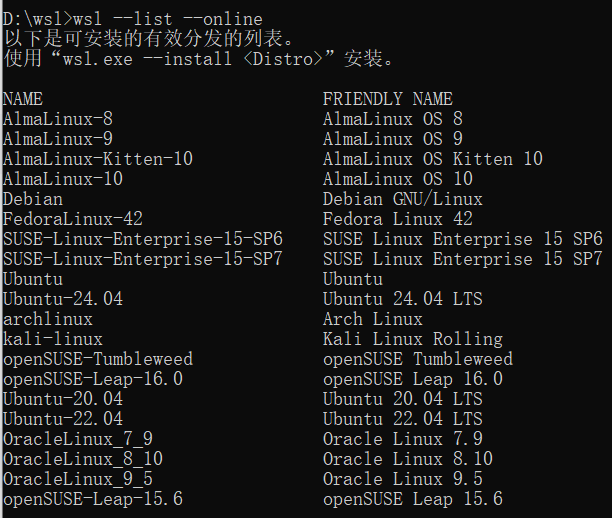
Task: Click AlmaLinux-8 in the NAME column
Action: (58, 118)
